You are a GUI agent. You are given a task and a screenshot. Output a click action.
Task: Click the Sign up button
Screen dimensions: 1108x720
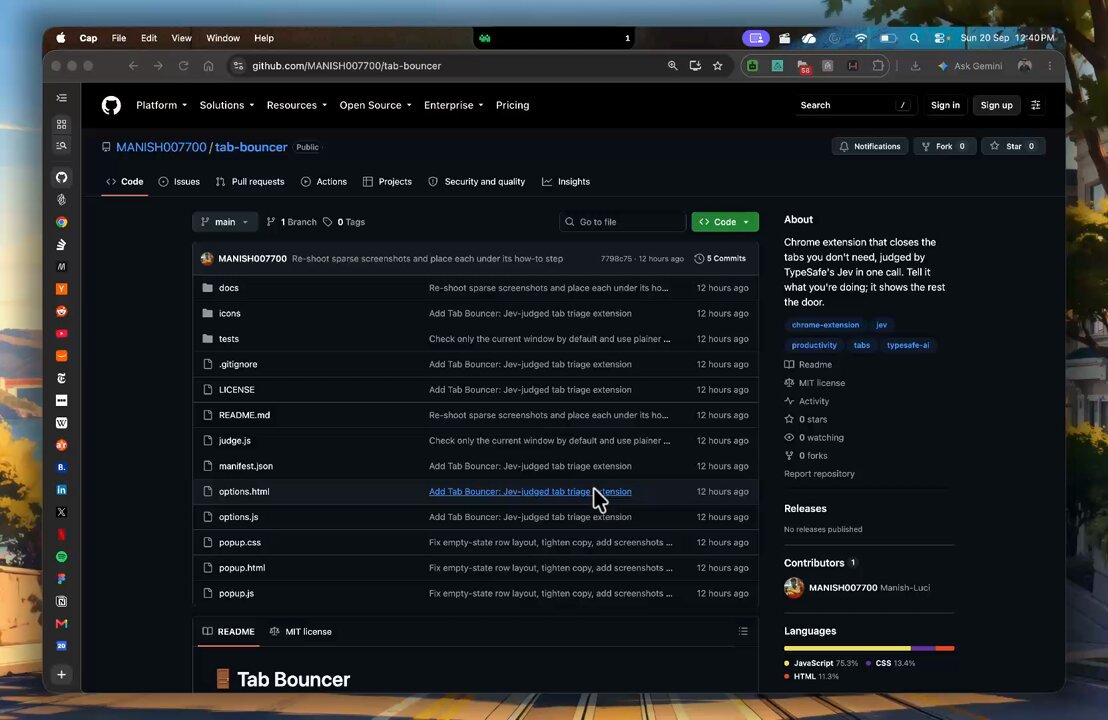[996, 105]
